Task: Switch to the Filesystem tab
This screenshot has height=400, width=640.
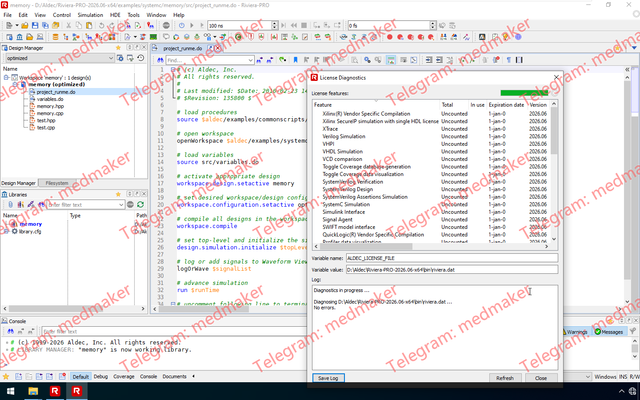Action: pos(57,183)
